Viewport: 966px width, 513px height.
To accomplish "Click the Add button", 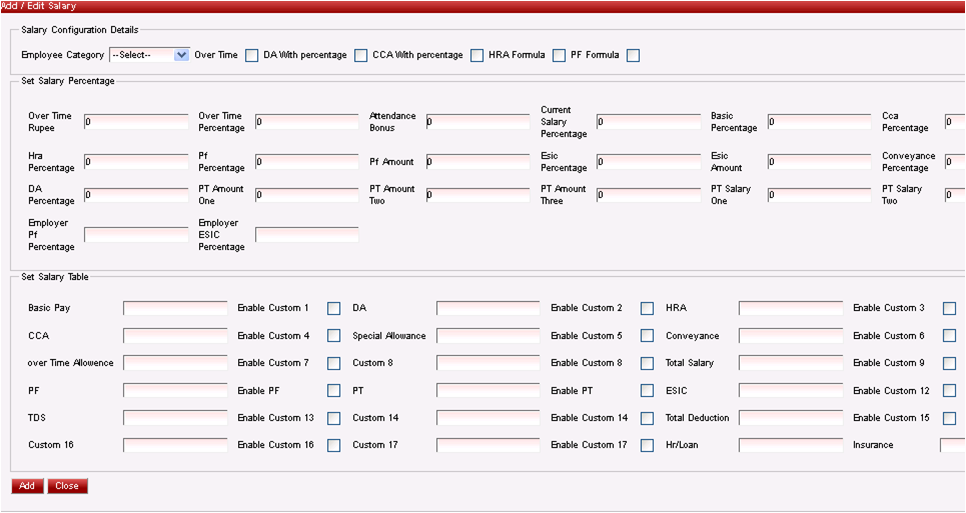I will tap(27, 486).
